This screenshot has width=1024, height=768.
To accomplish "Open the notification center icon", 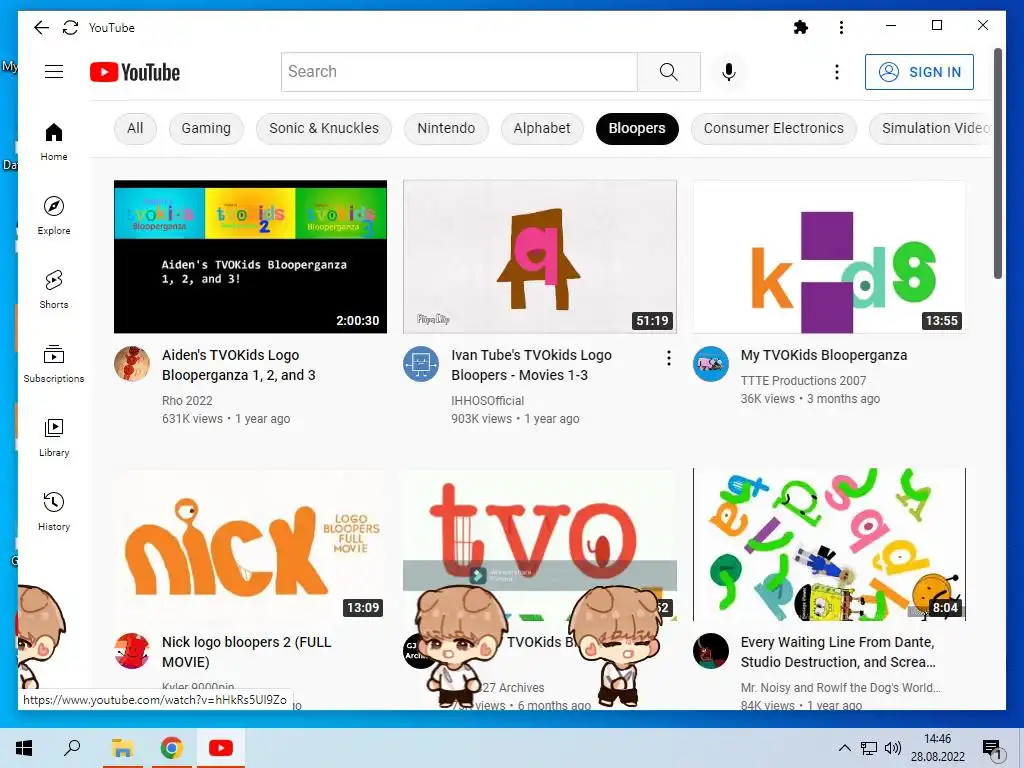I will [992, 750].
